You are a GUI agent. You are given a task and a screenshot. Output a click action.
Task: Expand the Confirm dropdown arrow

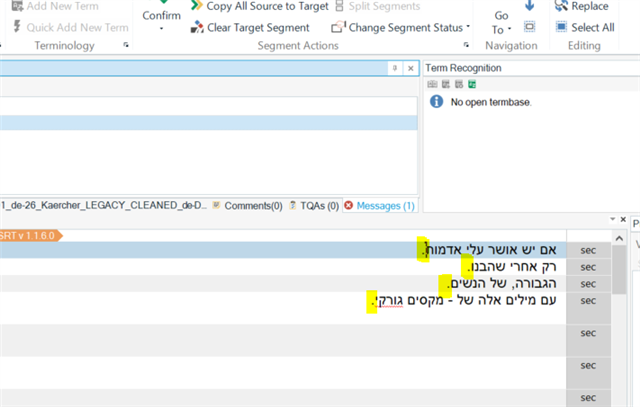[161, 29]
